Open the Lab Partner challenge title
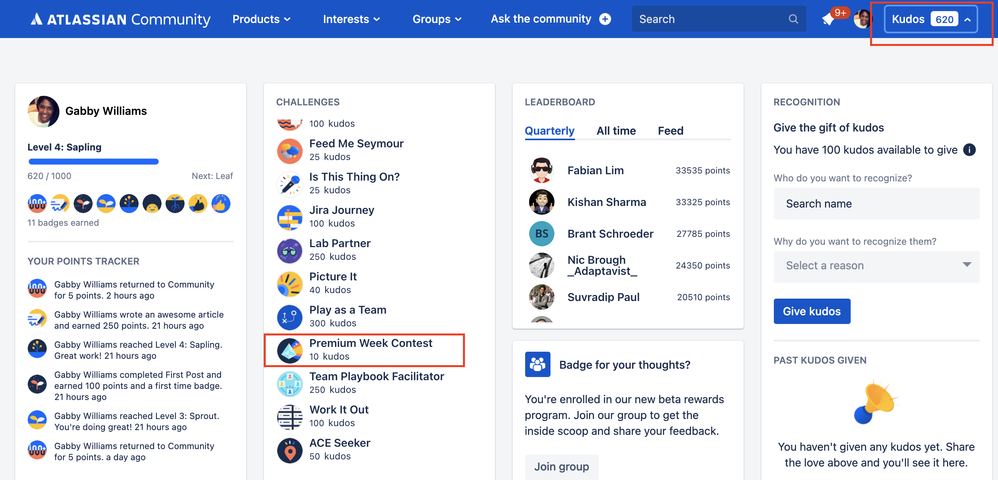The width and height of the screenshot is (998, 480). tap(340, 243)
